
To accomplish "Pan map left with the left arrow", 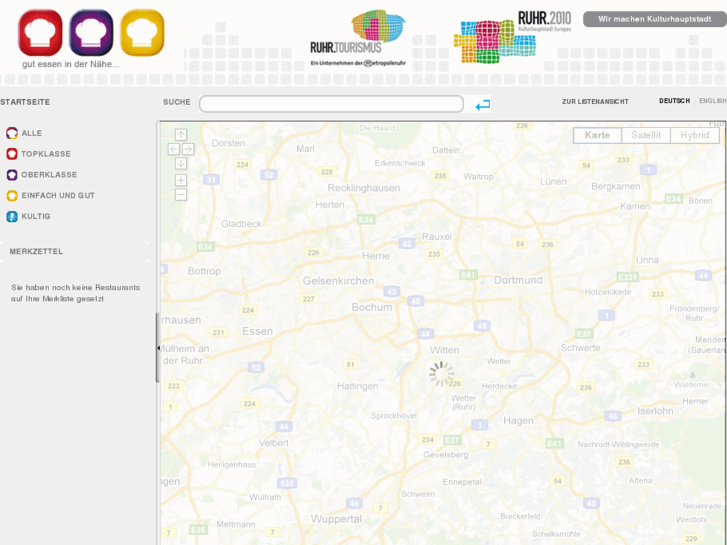I will tap(173, 149).
